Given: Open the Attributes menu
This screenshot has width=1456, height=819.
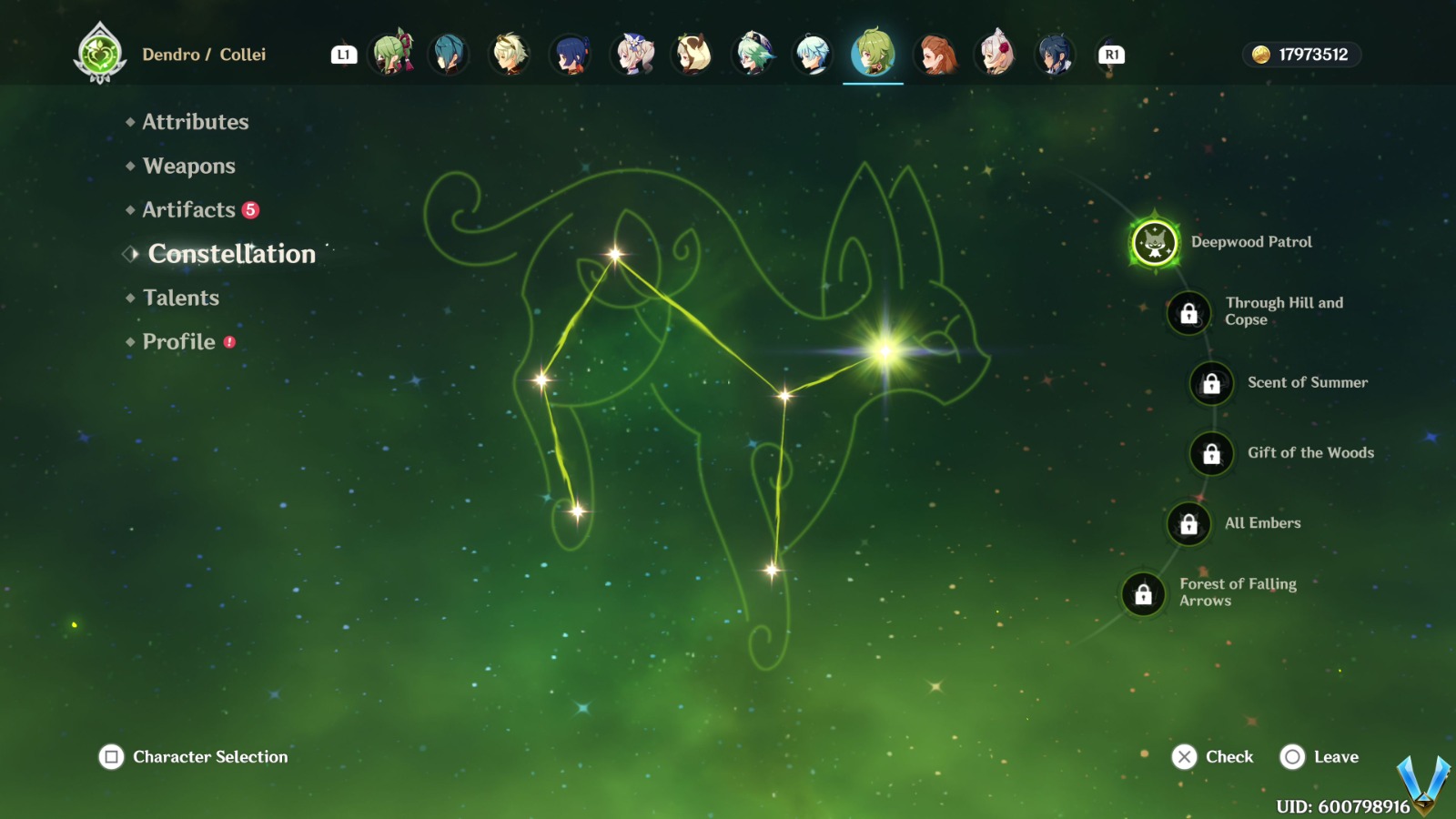Looking at the screenshot, I should pos(195,122).
